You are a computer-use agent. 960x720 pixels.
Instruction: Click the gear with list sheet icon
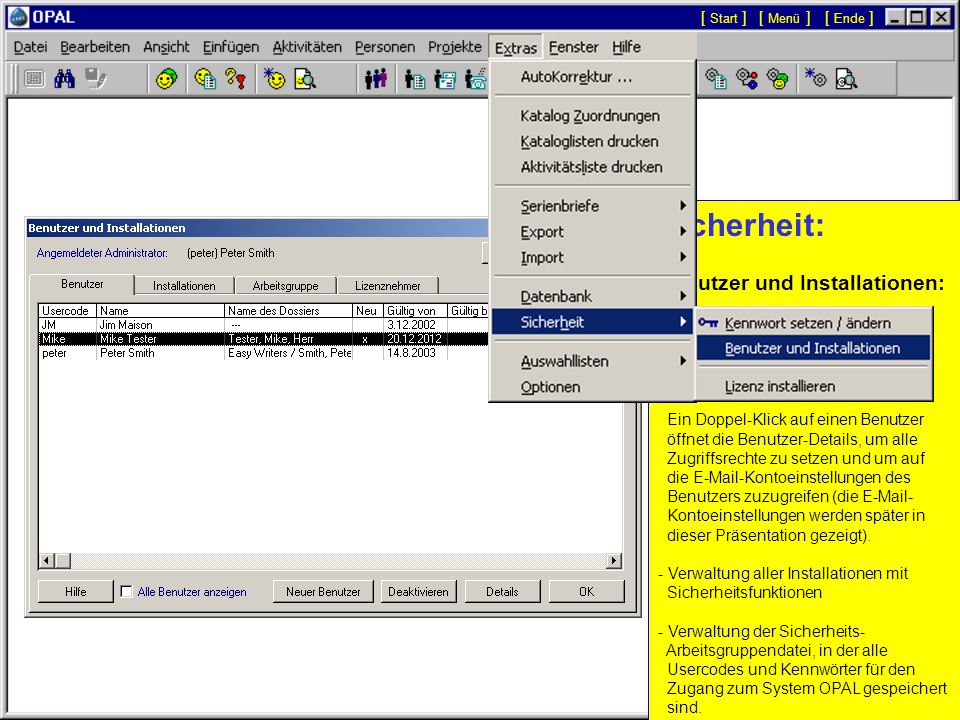click(x=716, y=78)
